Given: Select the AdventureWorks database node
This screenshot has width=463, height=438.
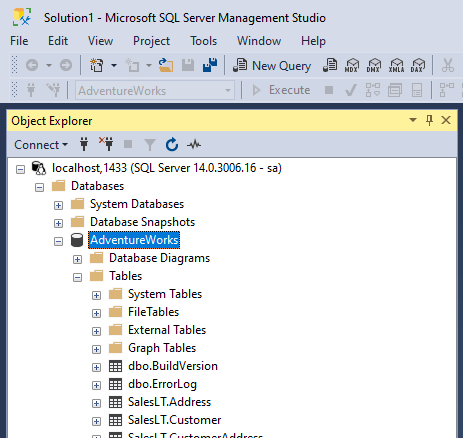Looking at the screenshot, I should (134, 240).
